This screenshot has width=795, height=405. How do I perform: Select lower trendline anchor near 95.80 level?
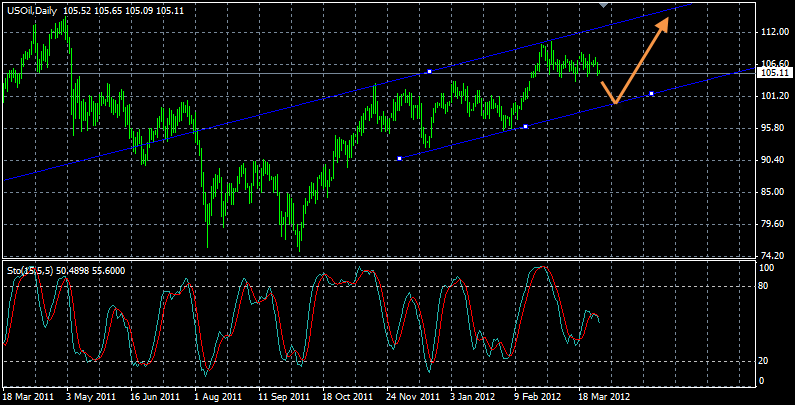pos(525,126)
